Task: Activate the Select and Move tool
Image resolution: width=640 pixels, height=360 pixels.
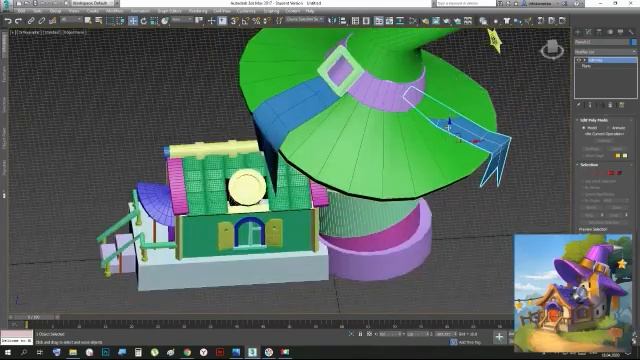Action: click(133, 20)
